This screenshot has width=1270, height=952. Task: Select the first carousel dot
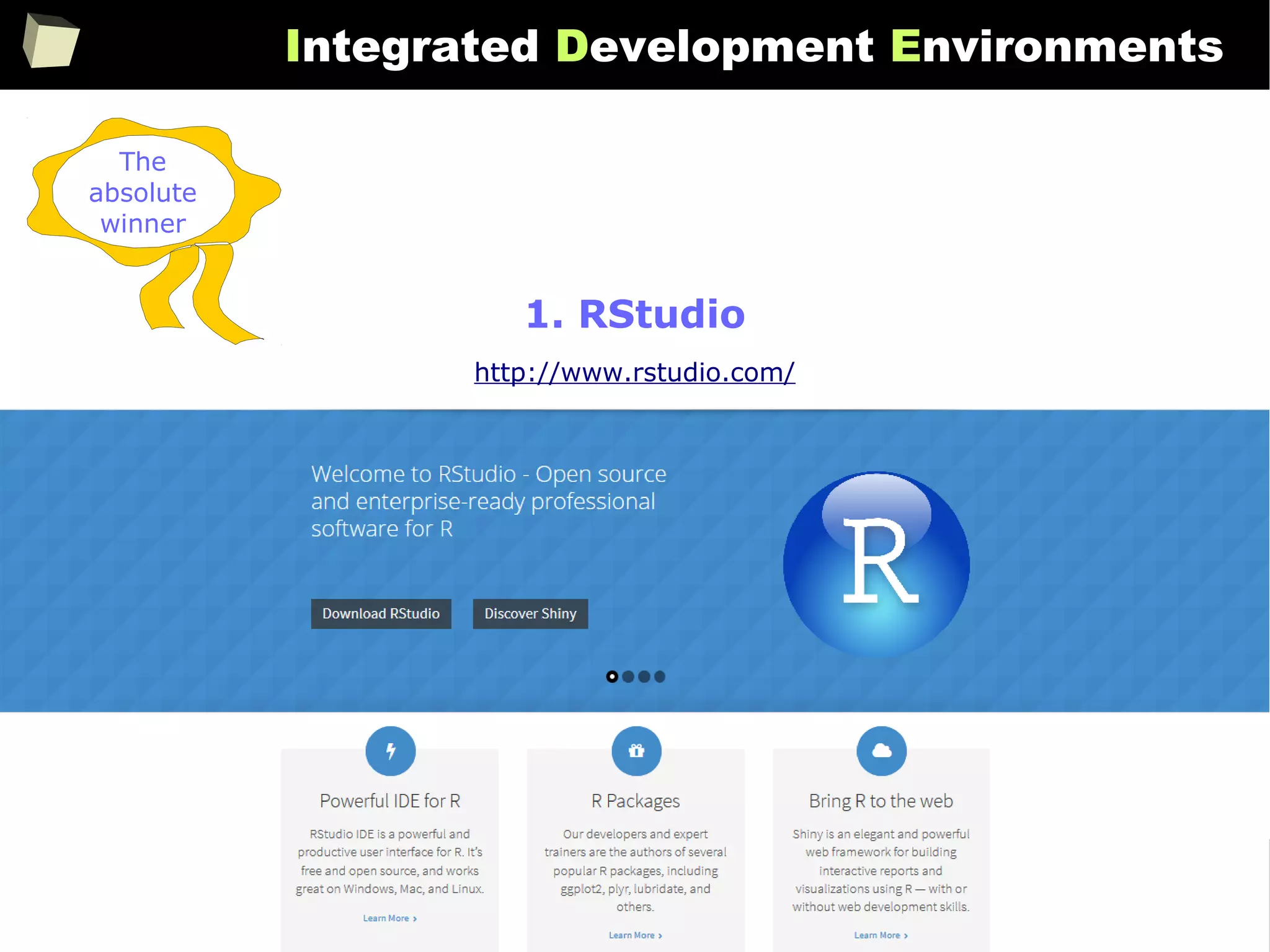tap(612, 677)
